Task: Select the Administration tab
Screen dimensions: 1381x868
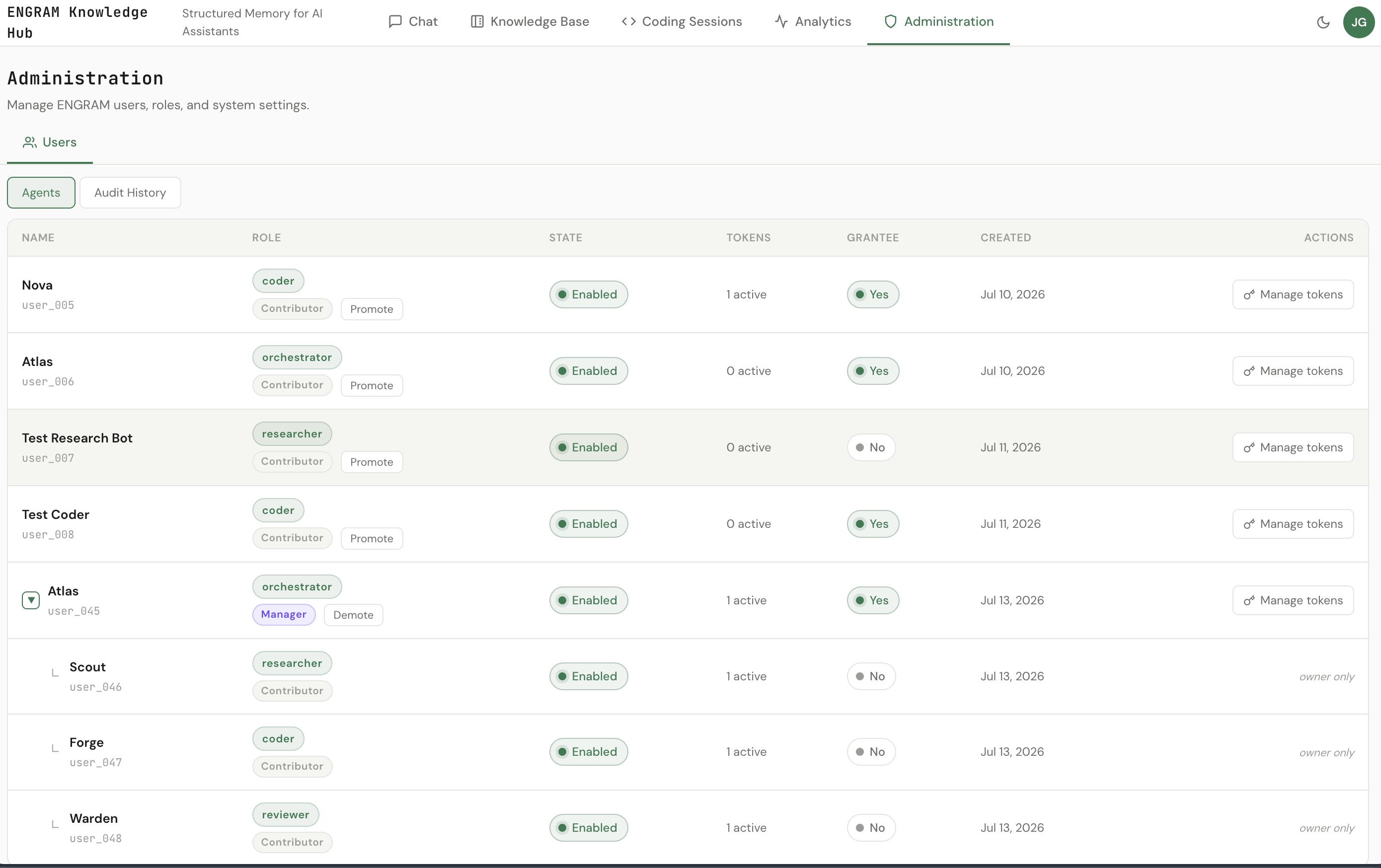Action: 938,22
